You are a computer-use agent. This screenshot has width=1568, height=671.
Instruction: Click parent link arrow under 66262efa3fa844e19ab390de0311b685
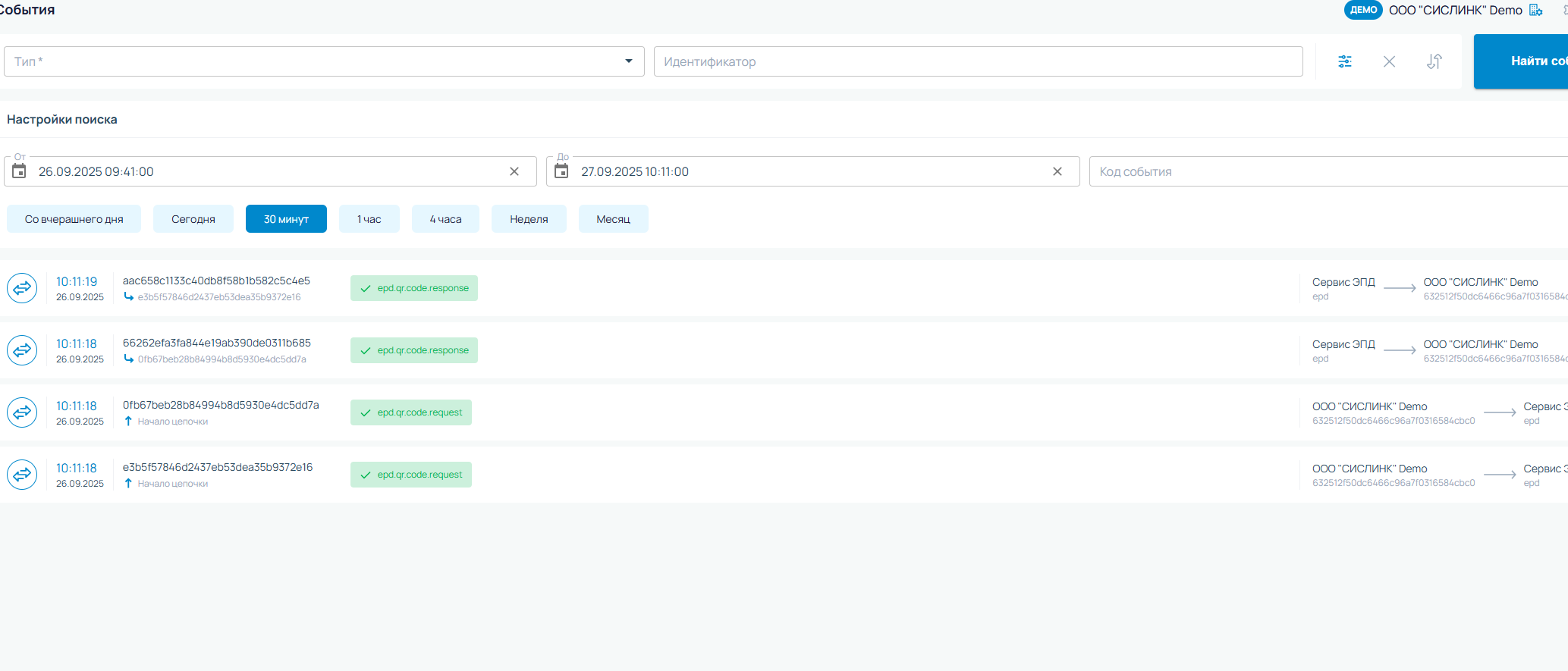pos(128,359)
